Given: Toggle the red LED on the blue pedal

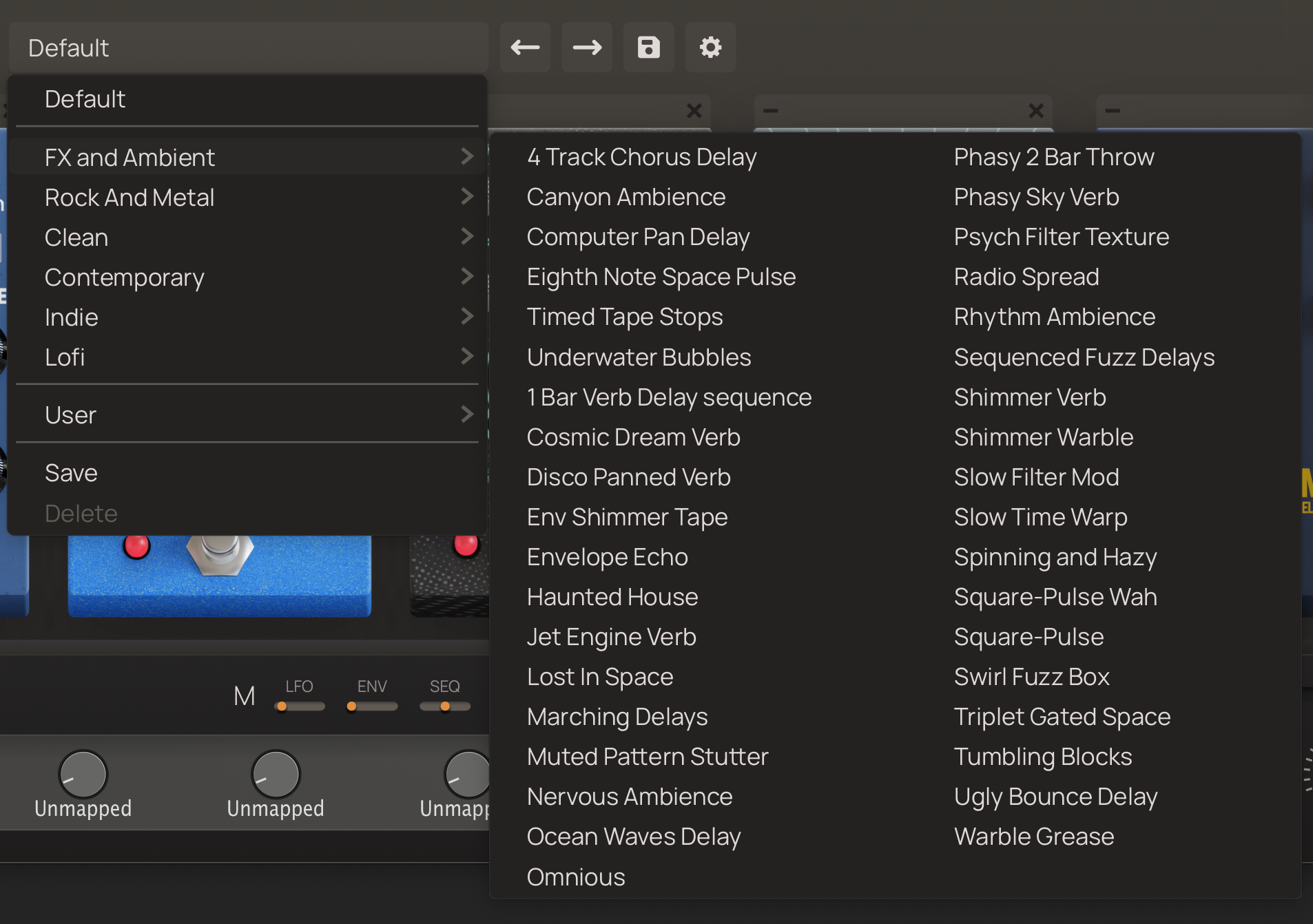Looking at the screenshot, I should click(x=136, y=546).
